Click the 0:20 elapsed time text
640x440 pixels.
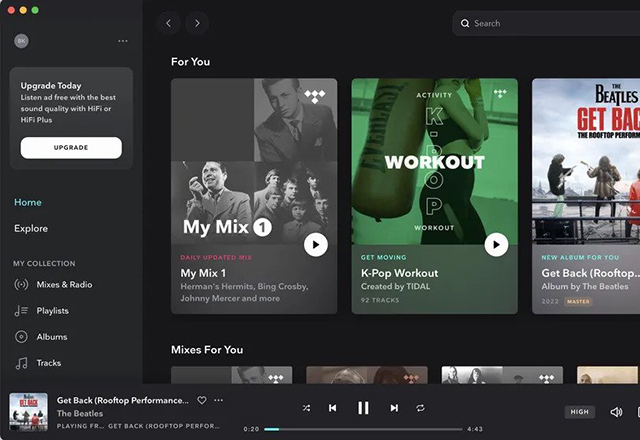pyautogui.click(x=251, y=429)
